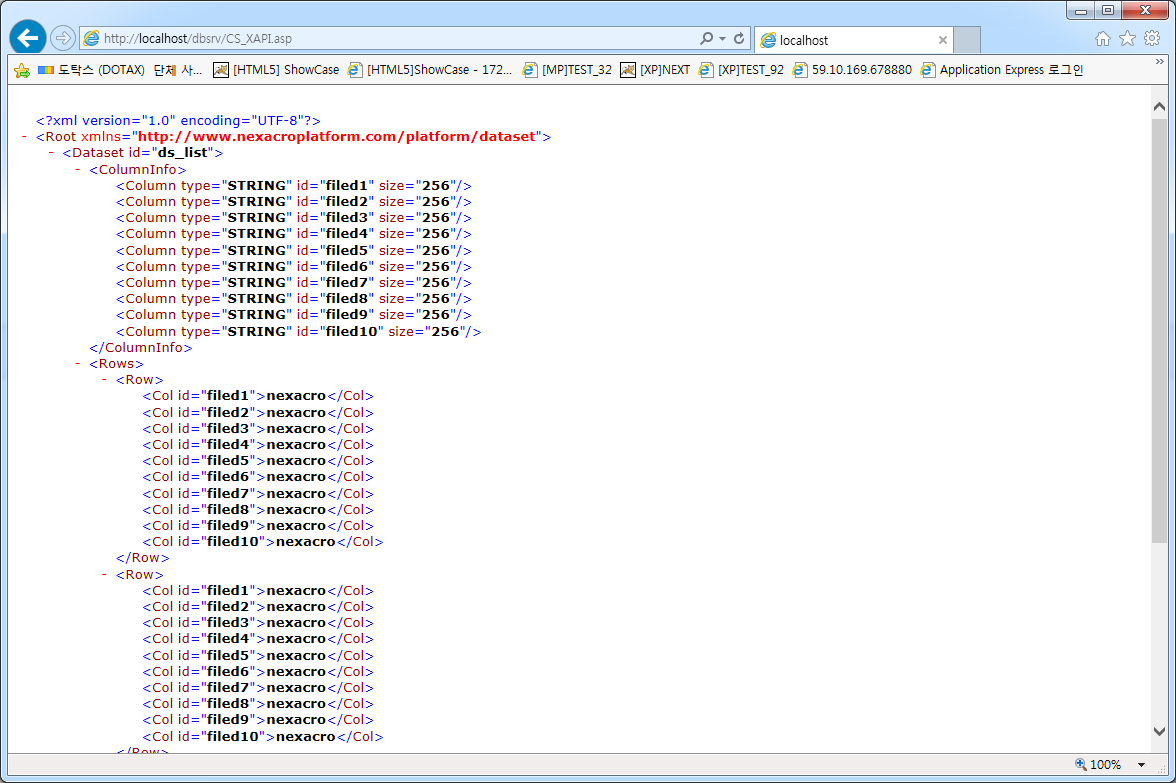Collapse the Rows node
The height and width of the screenshot is (783, 1176).
coord(77,364)
